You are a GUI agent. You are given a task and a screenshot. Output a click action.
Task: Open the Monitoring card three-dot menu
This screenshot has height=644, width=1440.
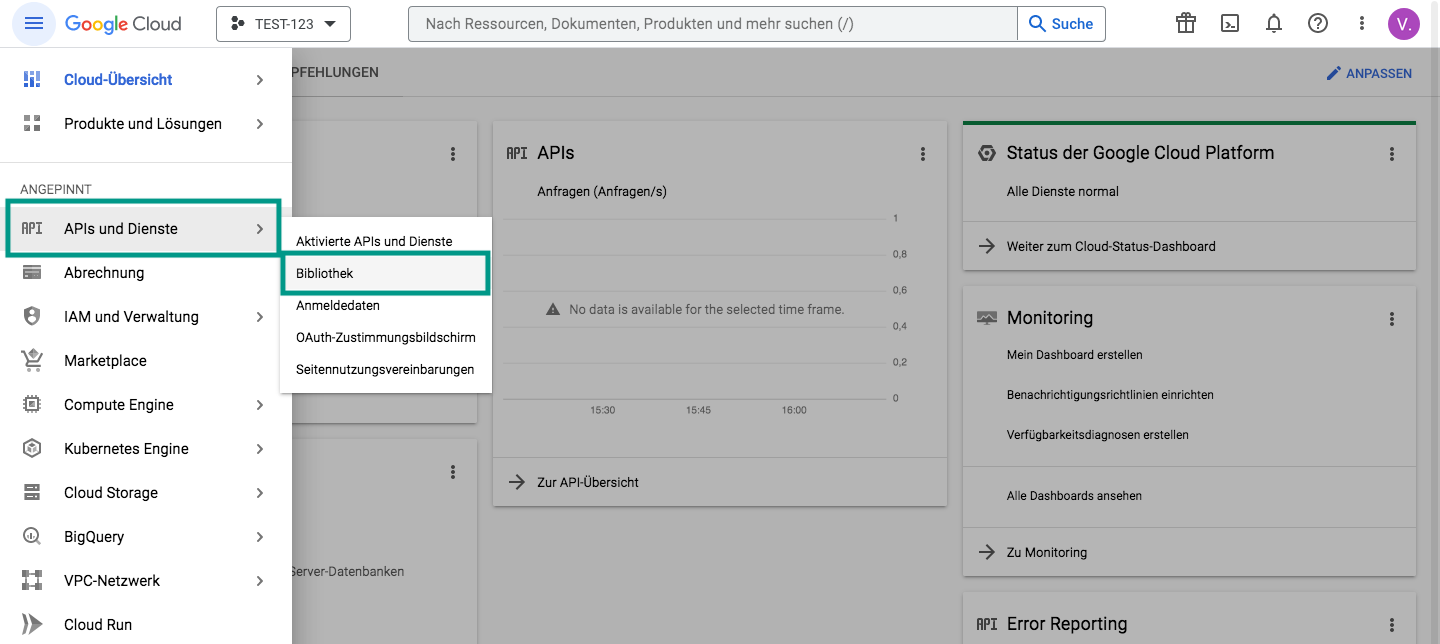tap(1392, 319)
